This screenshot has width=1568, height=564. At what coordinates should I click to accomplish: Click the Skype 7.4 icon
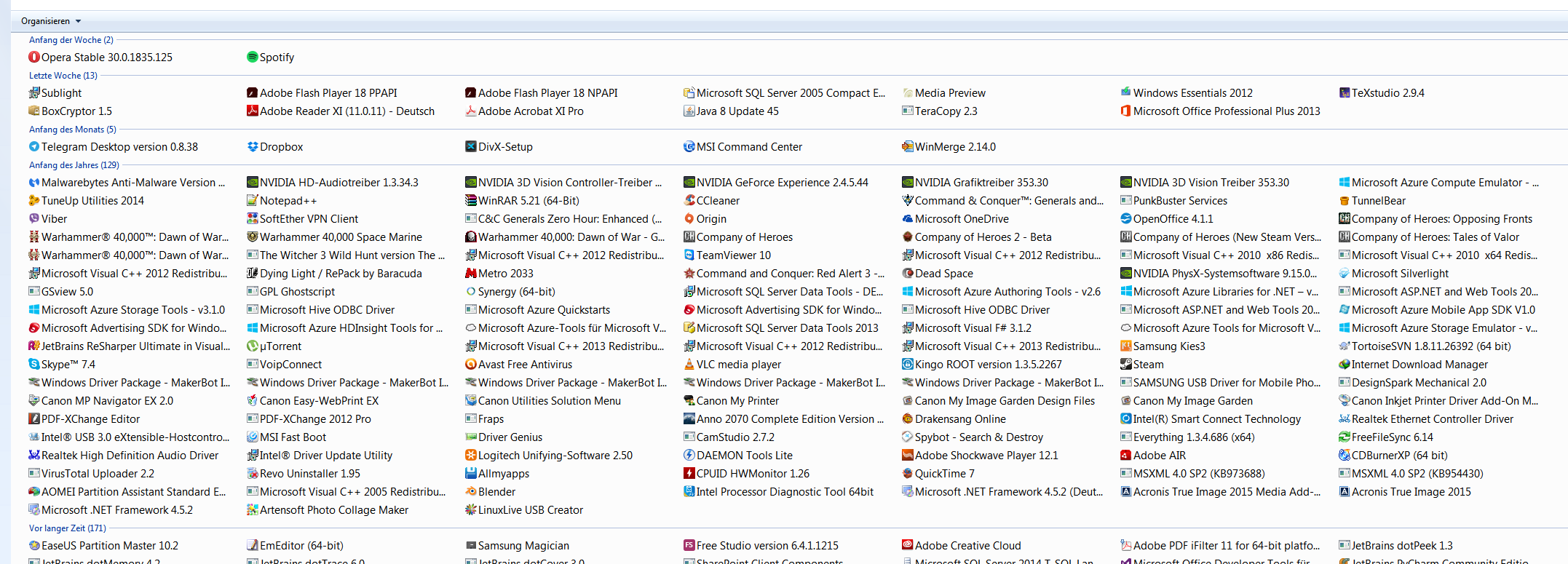(34, 364)
